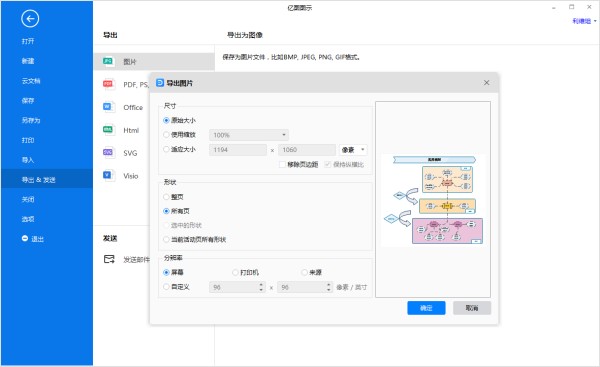Click the exit icon beside 退出
The width and height of the screenshot is (600, 367).
click(25, 238)
